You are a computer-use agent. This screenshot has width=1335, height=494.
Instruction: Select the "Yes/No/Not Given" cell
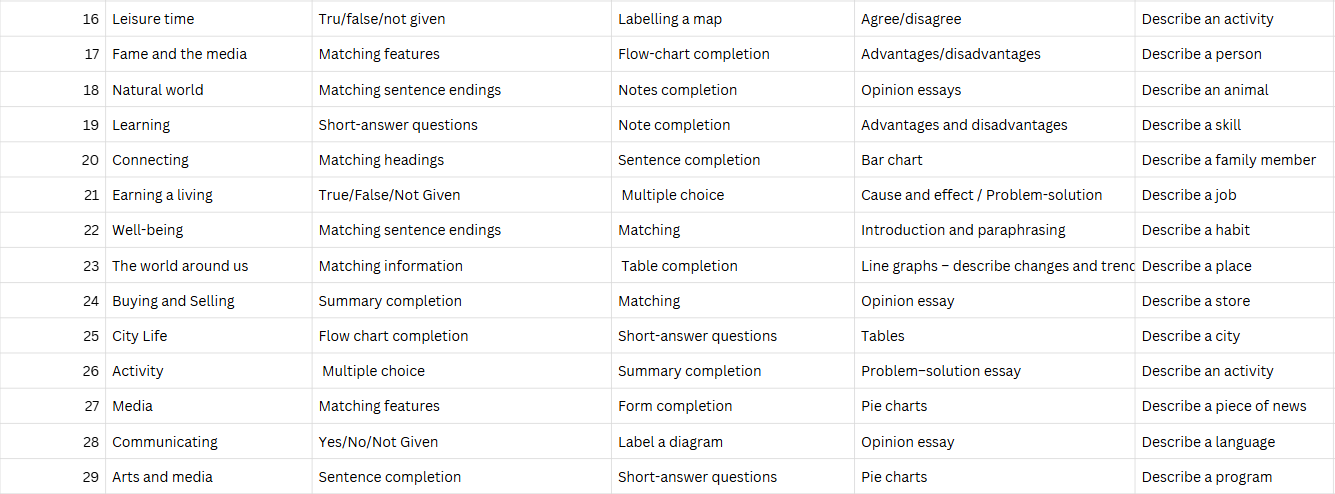[x=378, y=442]
